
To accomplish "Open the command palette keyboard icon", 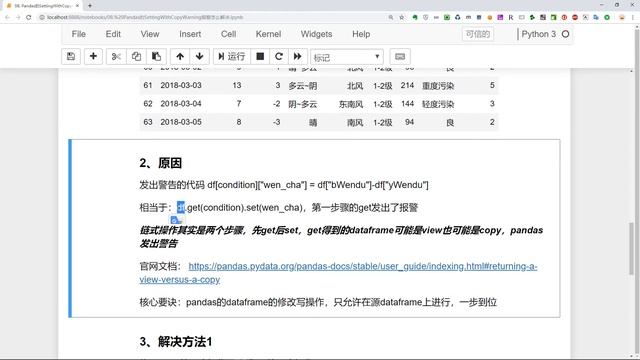I will coord(400,57).
